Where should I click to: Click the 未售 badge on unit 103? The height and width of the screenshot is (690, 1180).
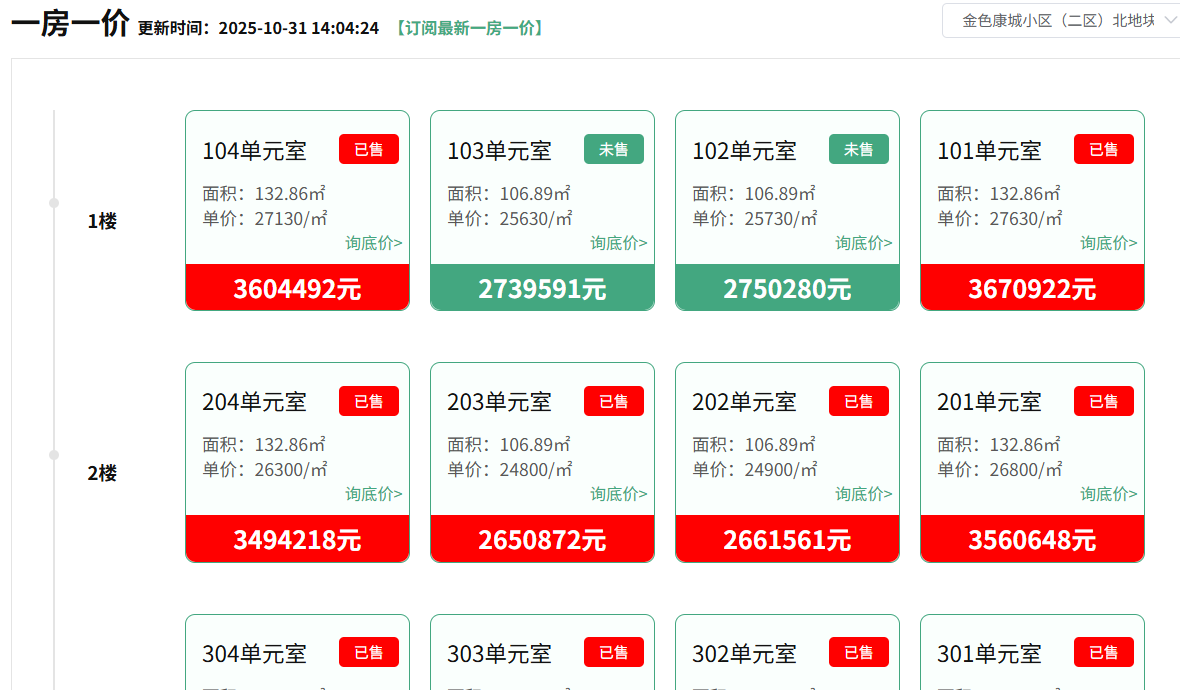613,149
